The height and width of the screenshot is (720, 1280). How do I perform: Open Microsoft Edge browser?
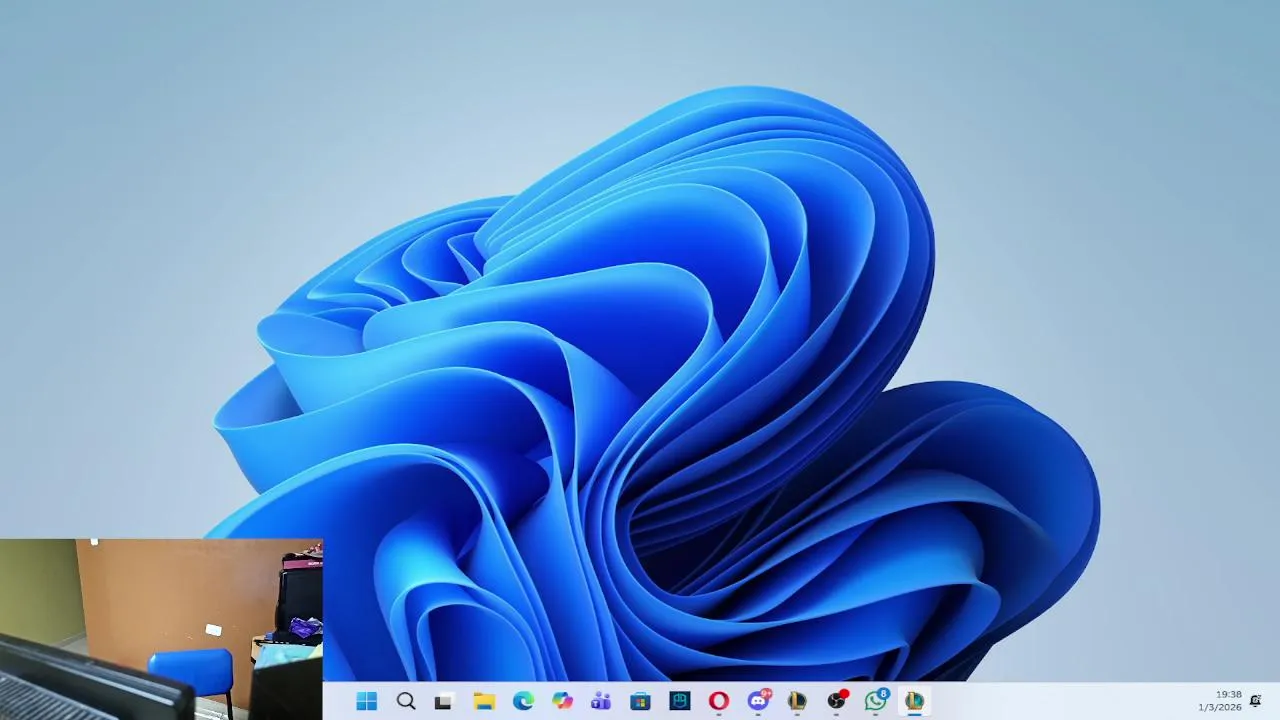(x=523, y=701)
